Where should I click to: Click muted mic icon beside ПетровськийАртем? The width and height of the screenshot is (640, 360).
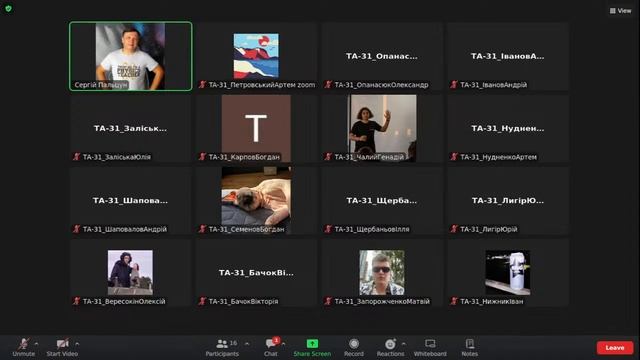click(x=202, y=84)
